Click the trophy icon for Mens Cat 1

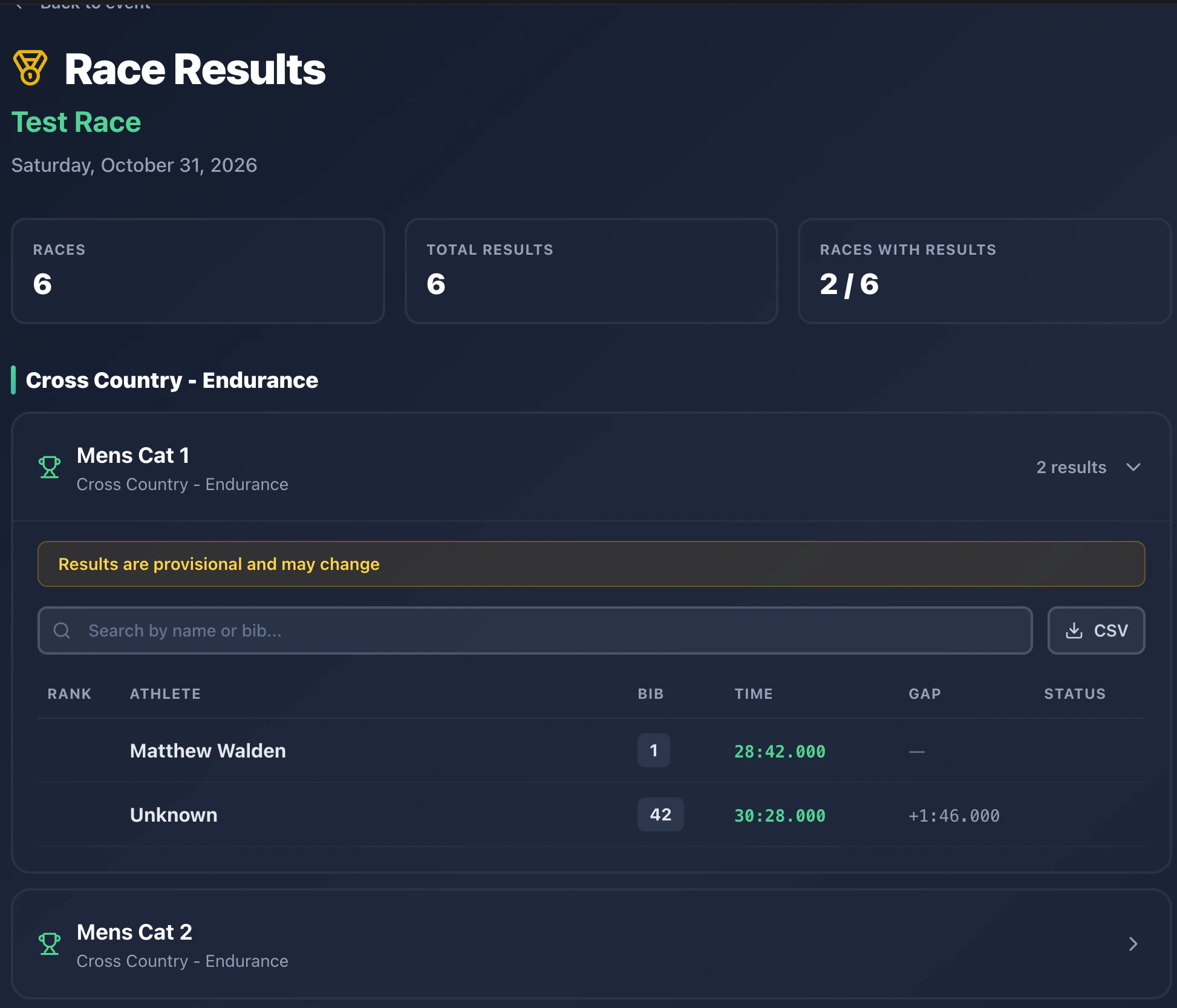[x=50, y=467]
